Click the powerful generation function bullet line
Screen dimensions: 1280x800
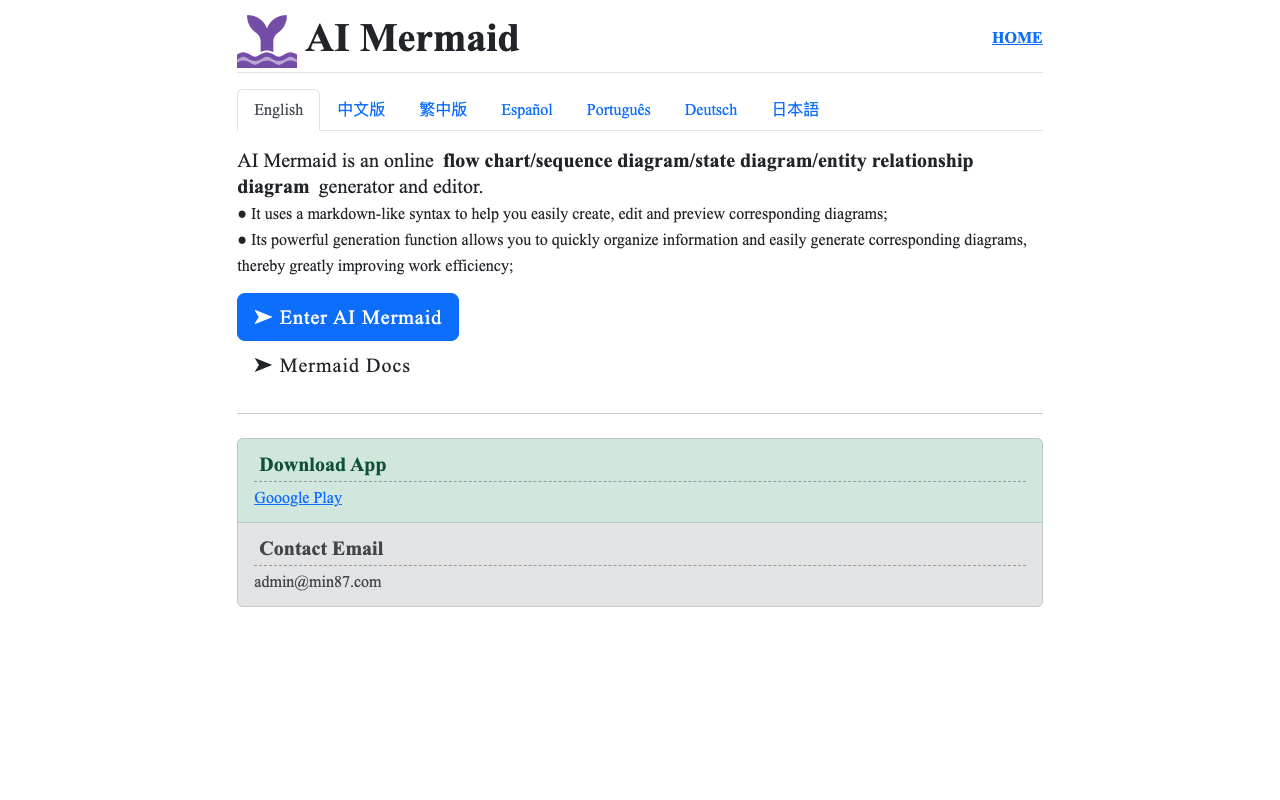(632, 253)
